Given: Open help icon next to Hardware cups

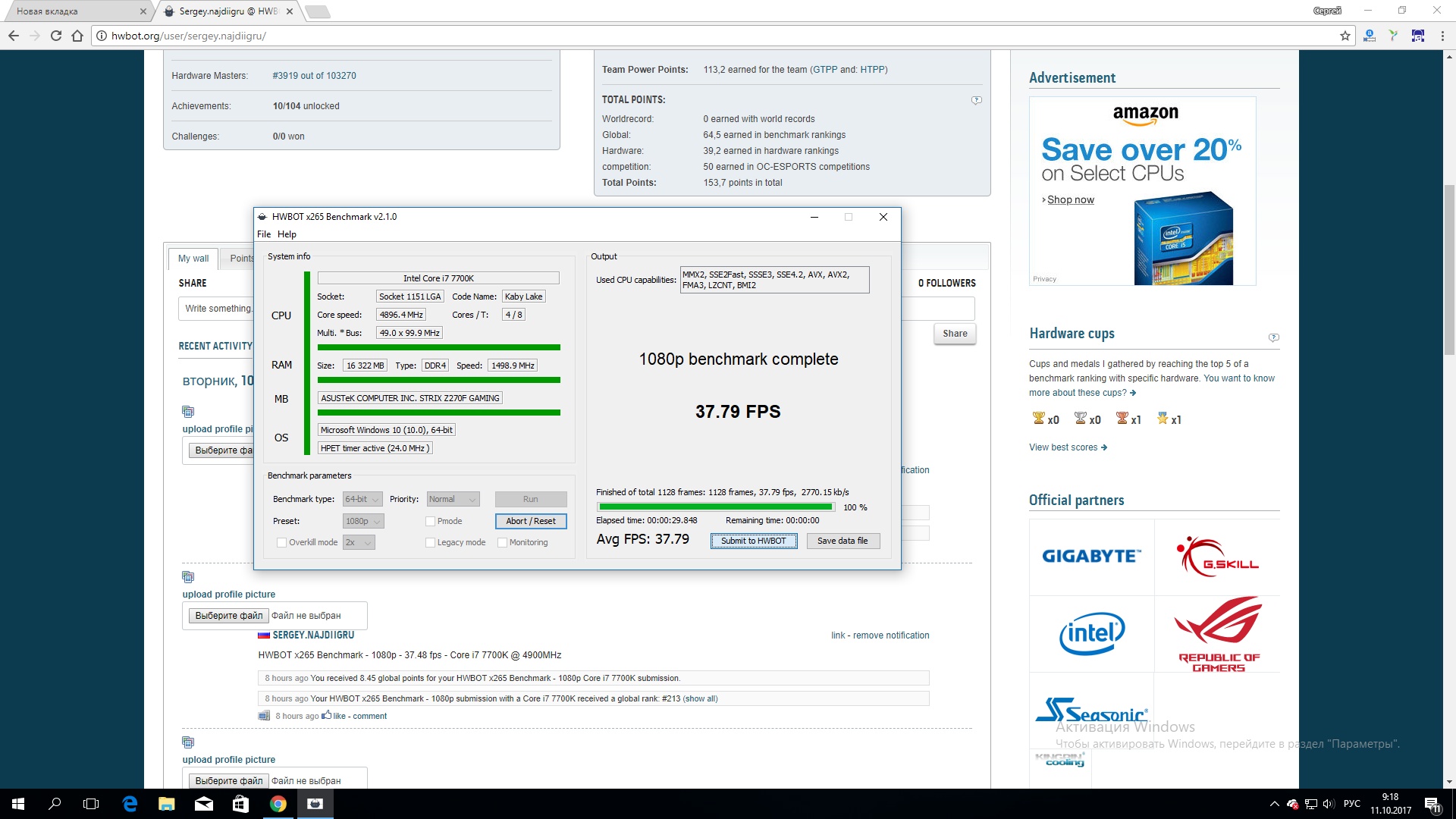Looking at the screenshot, I should point(1274,337).
